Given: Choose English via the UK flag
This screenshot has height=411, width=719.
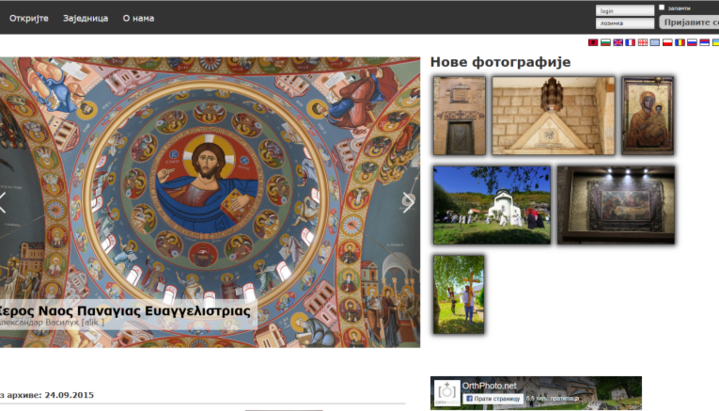Looking at the screenshot, I should 618,43.
